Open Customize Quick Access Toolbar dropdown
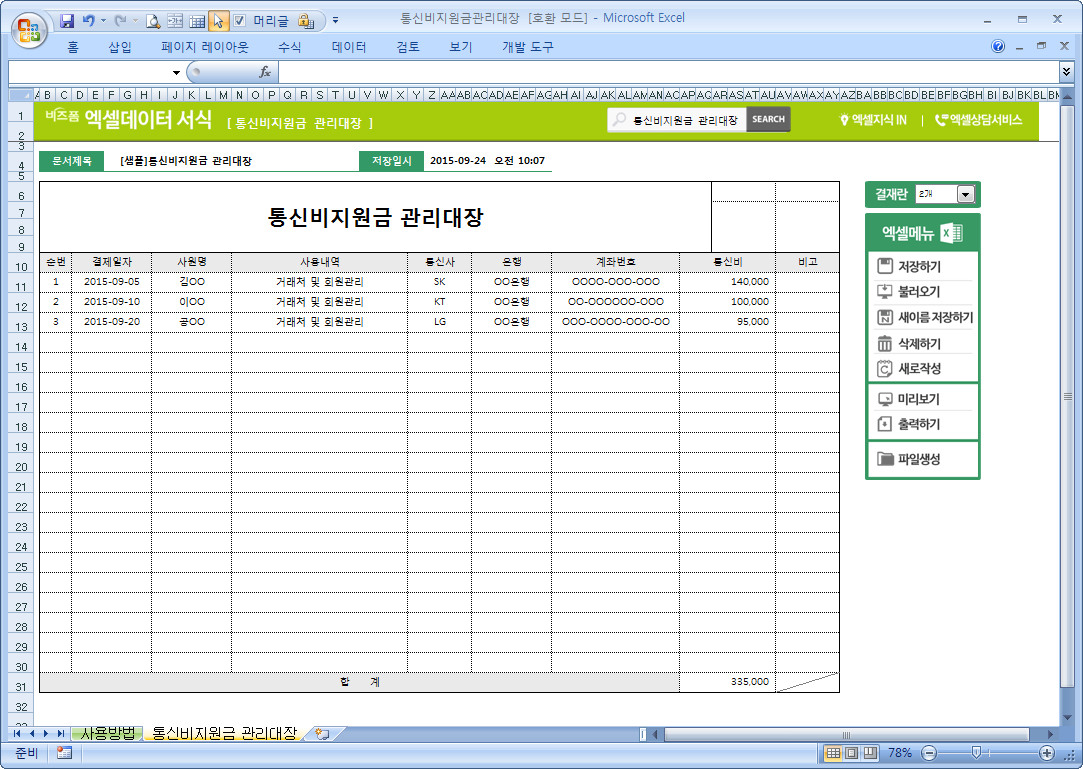Viewport: 1083px width, 769px height. [x=335, y=20]
